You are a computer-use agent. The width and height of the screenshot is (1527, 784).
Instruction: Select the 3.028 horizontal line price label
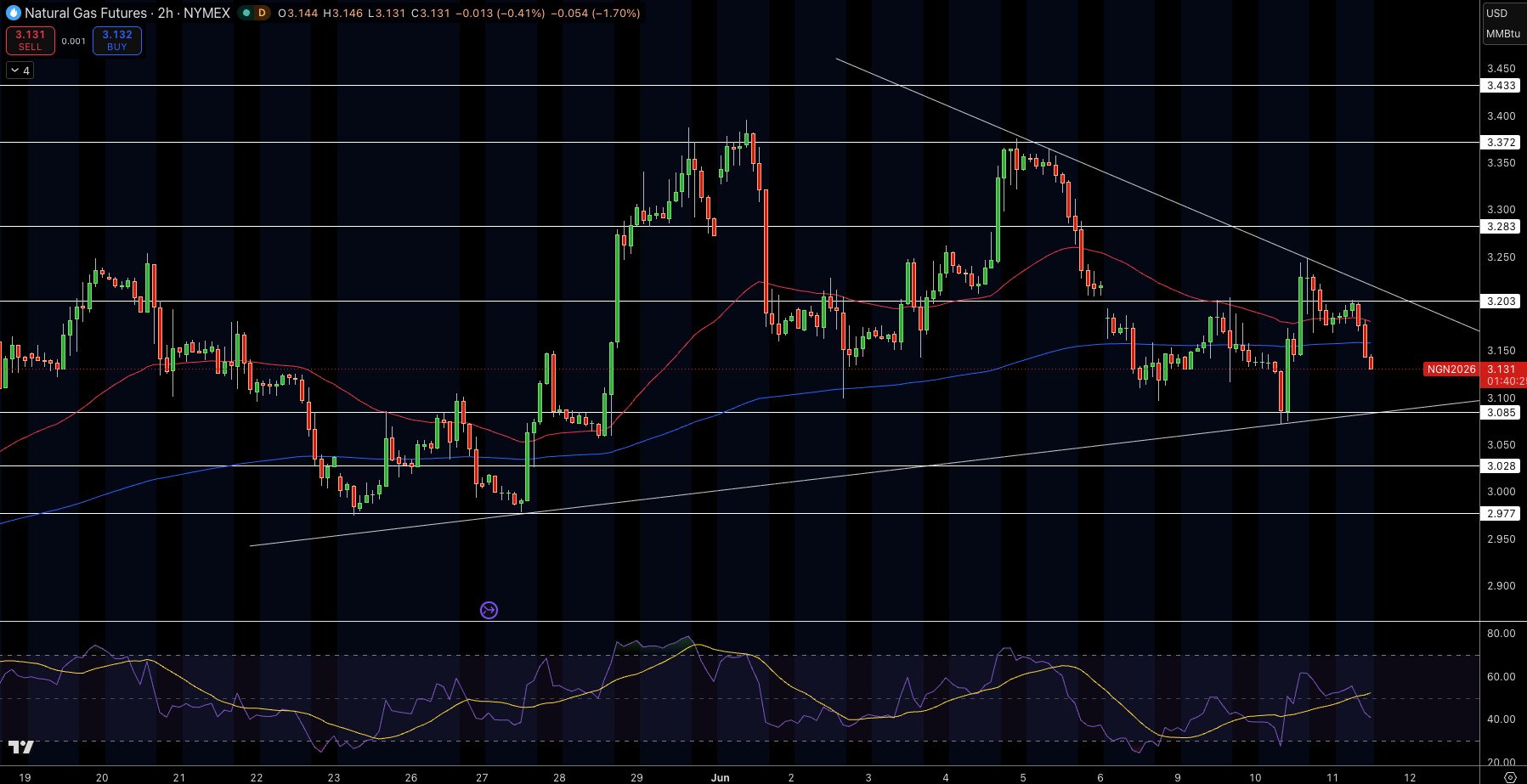tap(1502, 466)
